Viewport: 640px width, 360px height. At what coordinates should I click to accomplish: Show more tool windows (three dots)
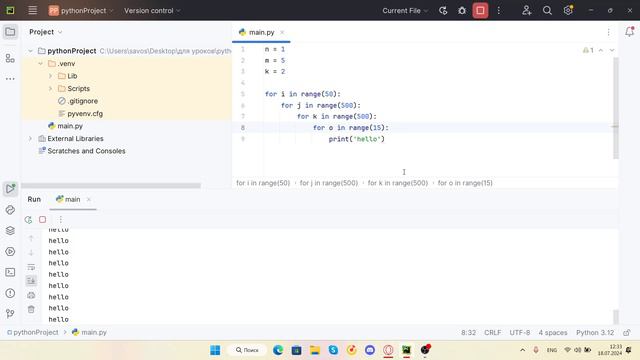[x=10, y=79]
